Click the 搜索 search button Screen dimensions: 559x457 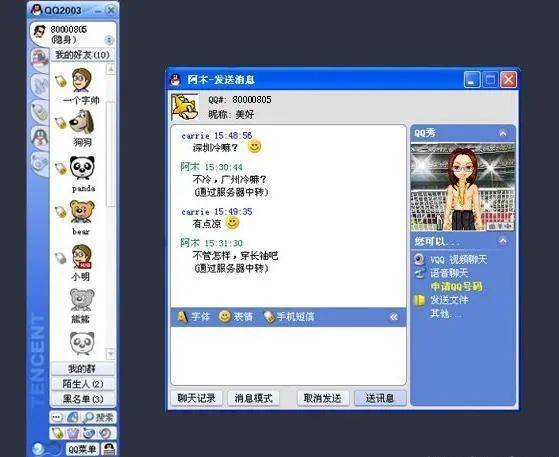coord(98,417)
